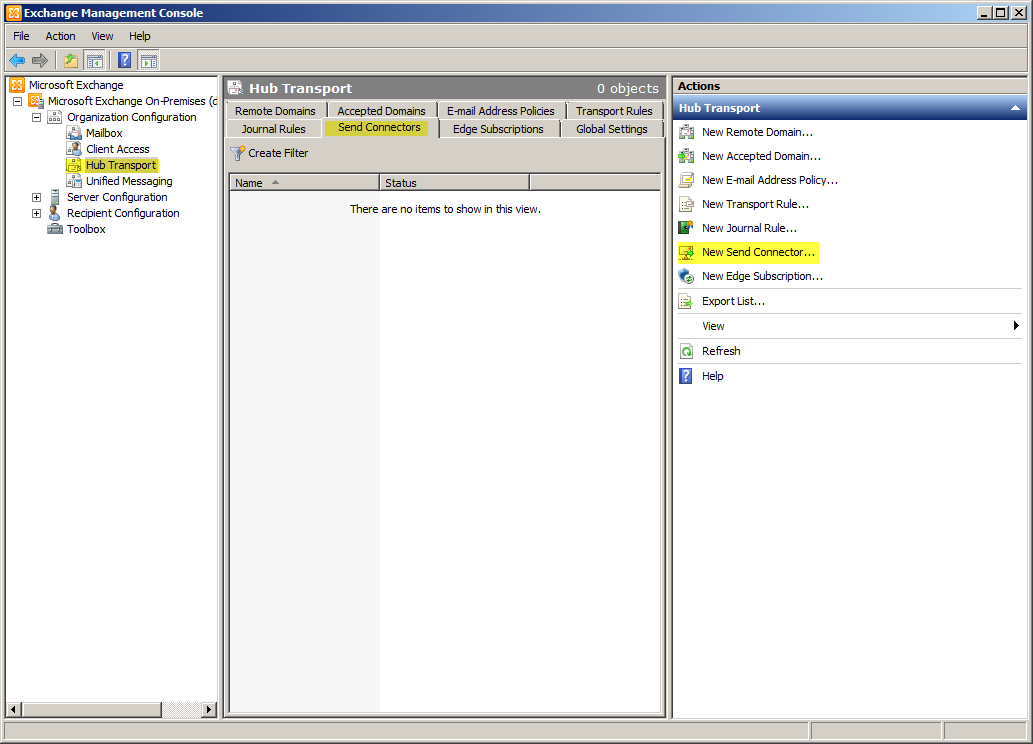Toggle the Show/Hide Action Pane toolbar icon
The height and width of the screenshot is (744, 1033).
click(x=149, y=61)
